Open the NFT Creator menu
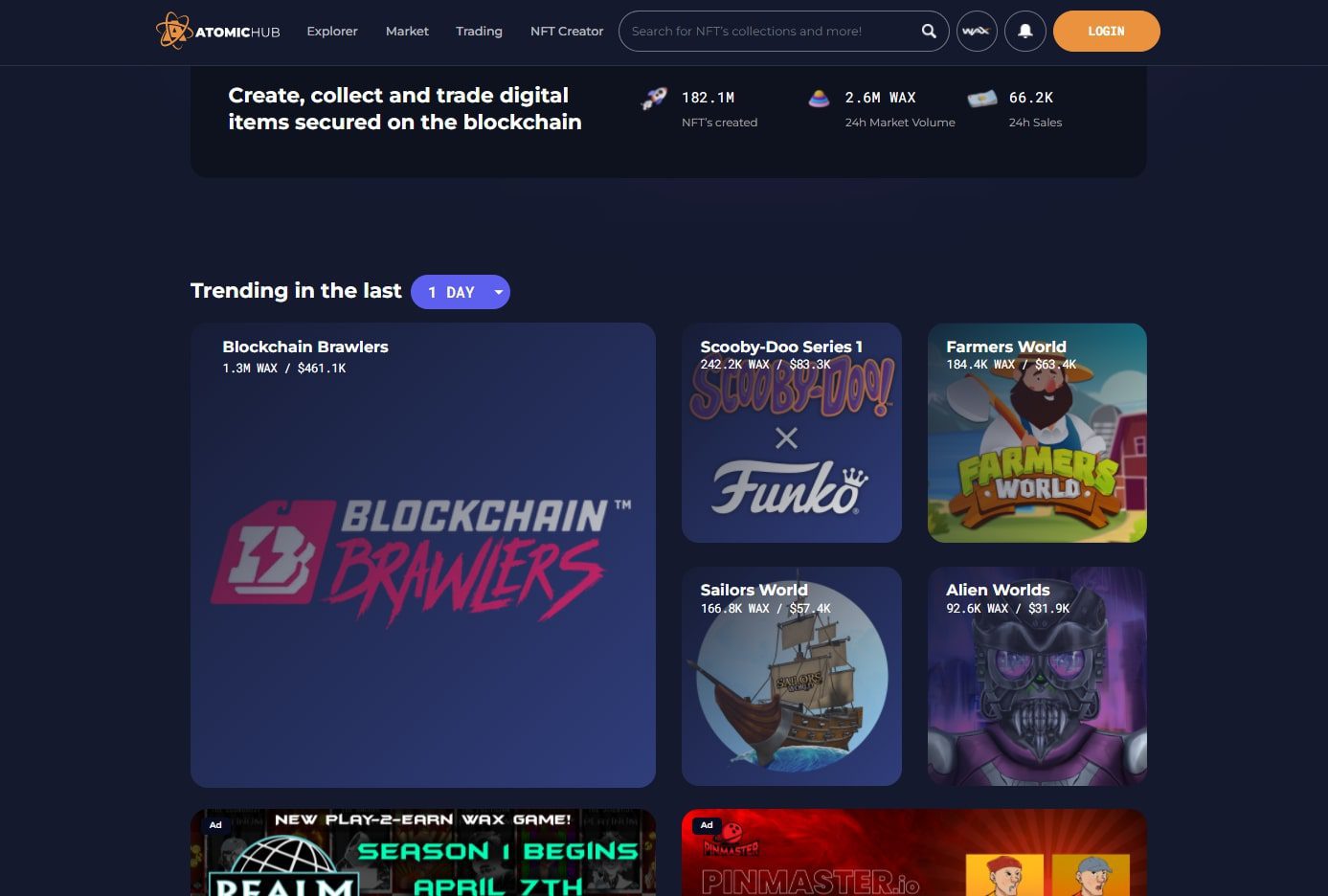 coord(567,31)
